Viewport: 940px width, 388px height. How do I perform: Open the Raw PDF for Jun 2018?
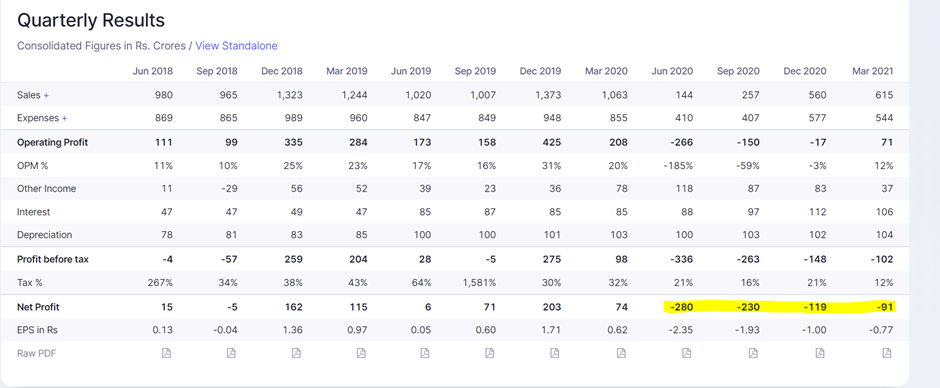[167, 353]
